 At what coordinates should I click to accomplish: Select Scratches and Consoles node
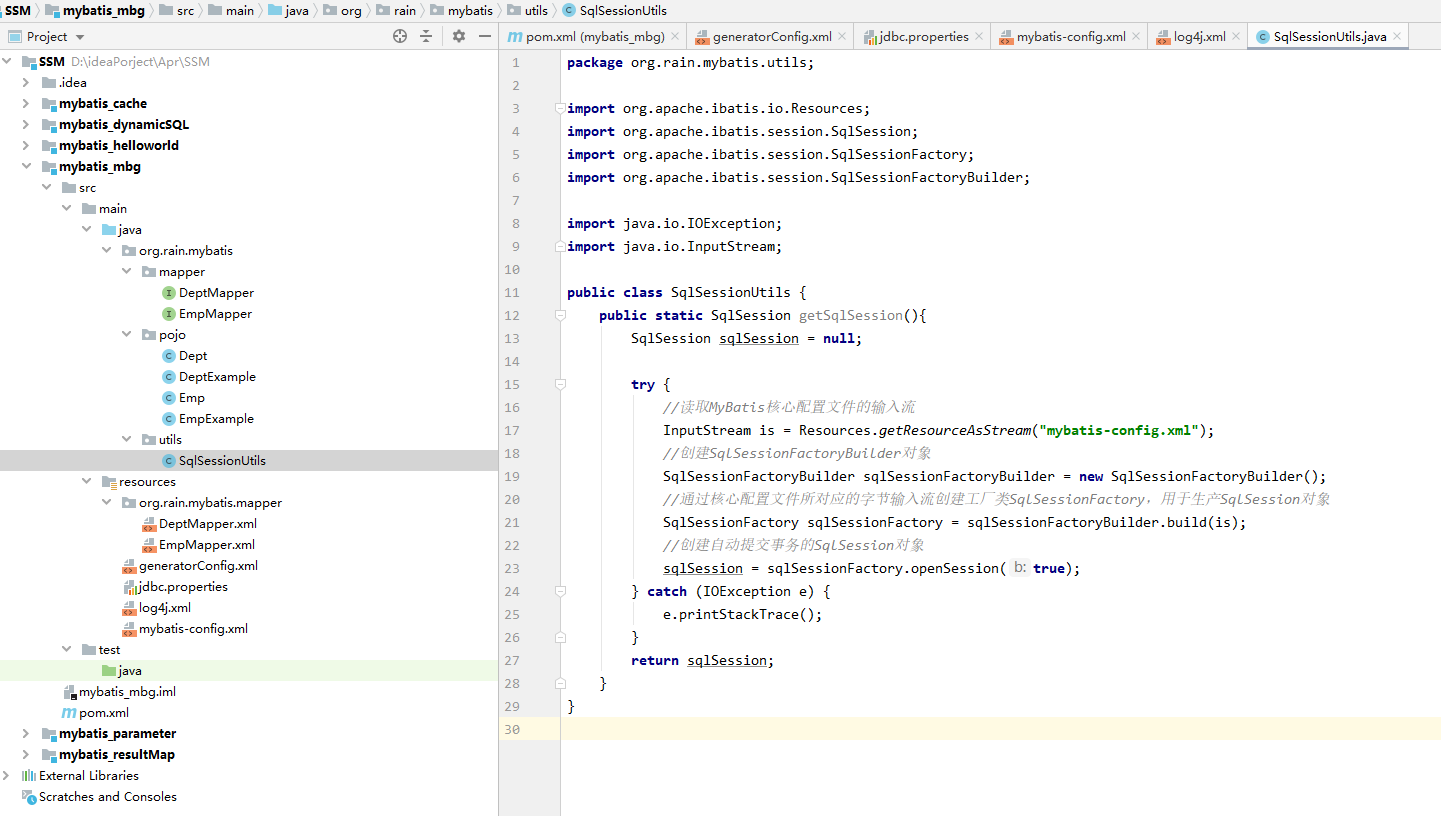pyautogui.click(x=99, y=796)
